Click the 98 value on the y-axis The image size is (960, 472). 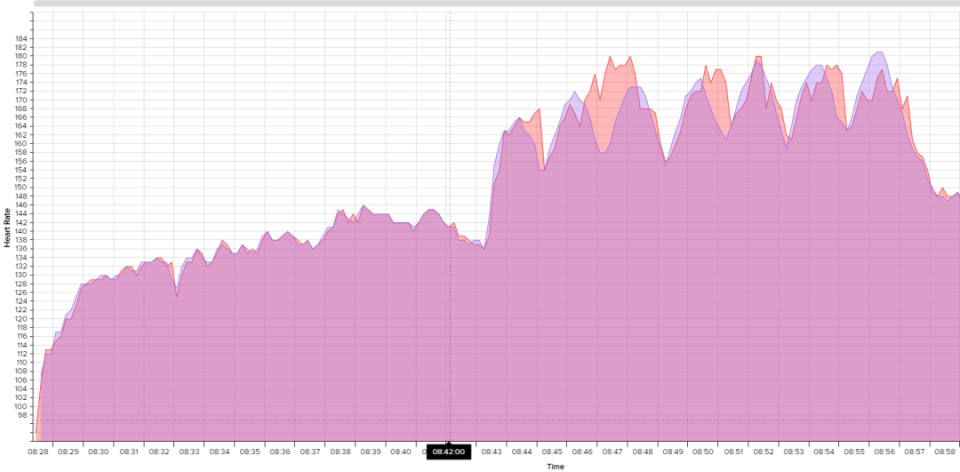(x=24, y=415)
